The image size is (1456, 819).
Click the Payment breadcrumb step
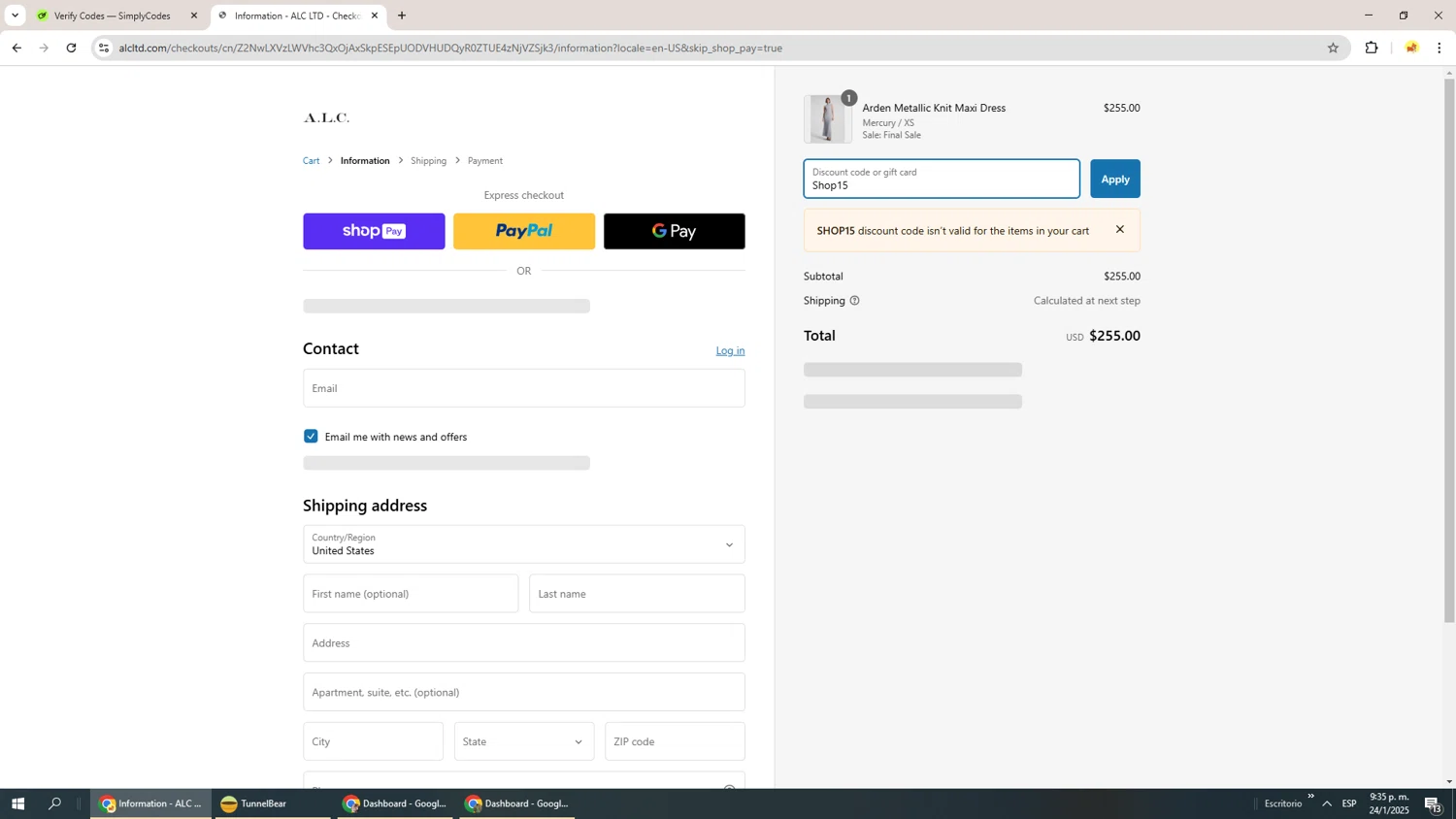pyautogui.click(x=485, y=161)
